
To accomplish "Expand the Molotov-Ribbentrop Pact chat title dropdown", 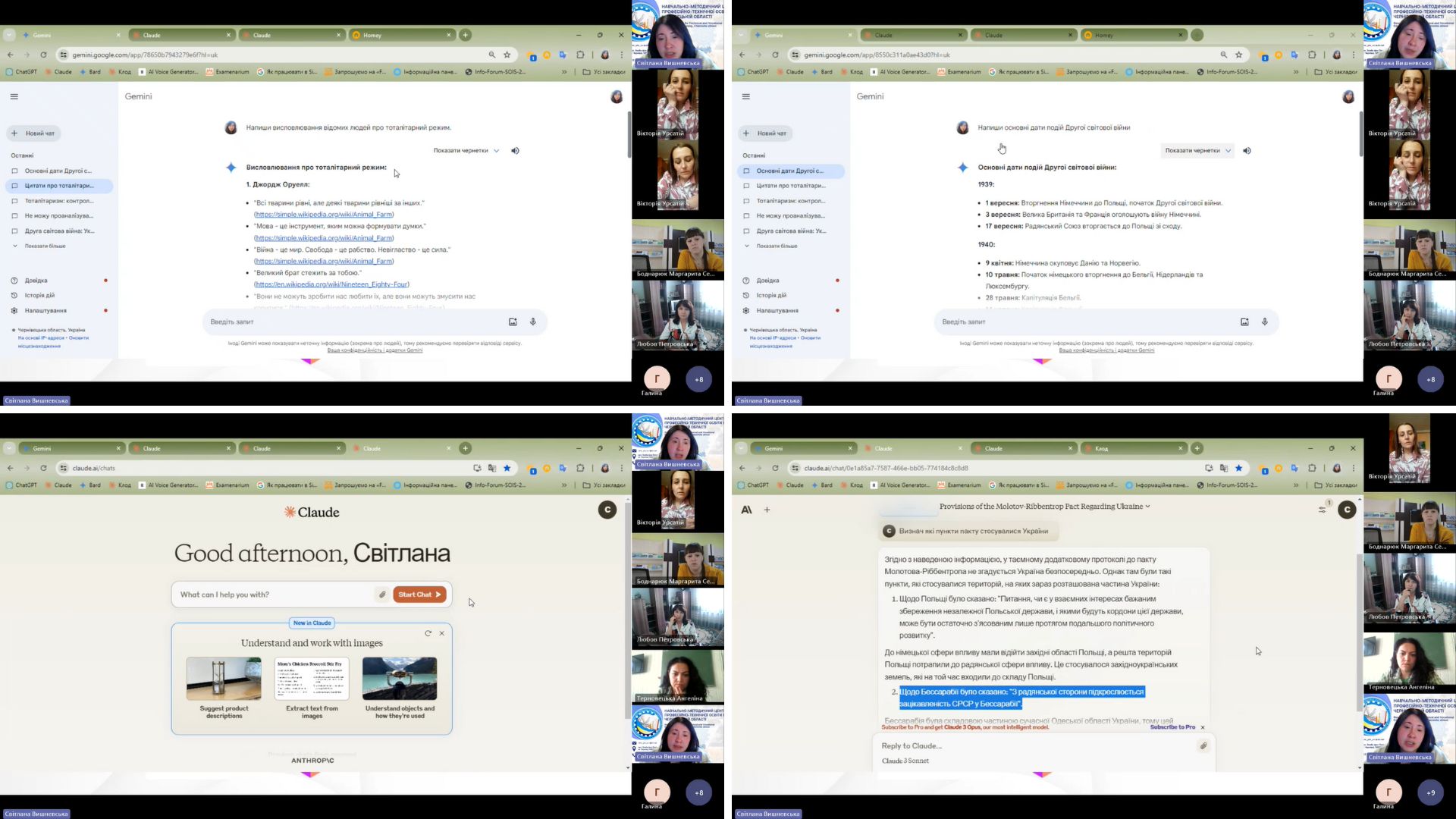I will (1044, 507).
